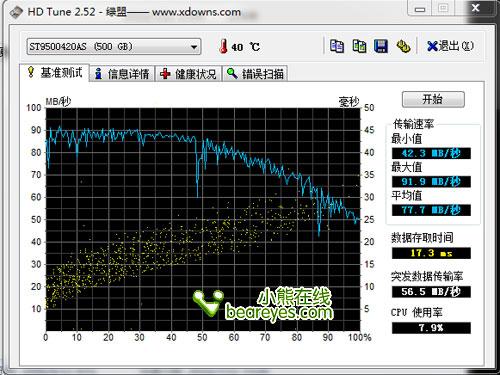Click the 17.3 ms access time value
The height and width of the screenshot is (375, 500).
click(431, 253)
